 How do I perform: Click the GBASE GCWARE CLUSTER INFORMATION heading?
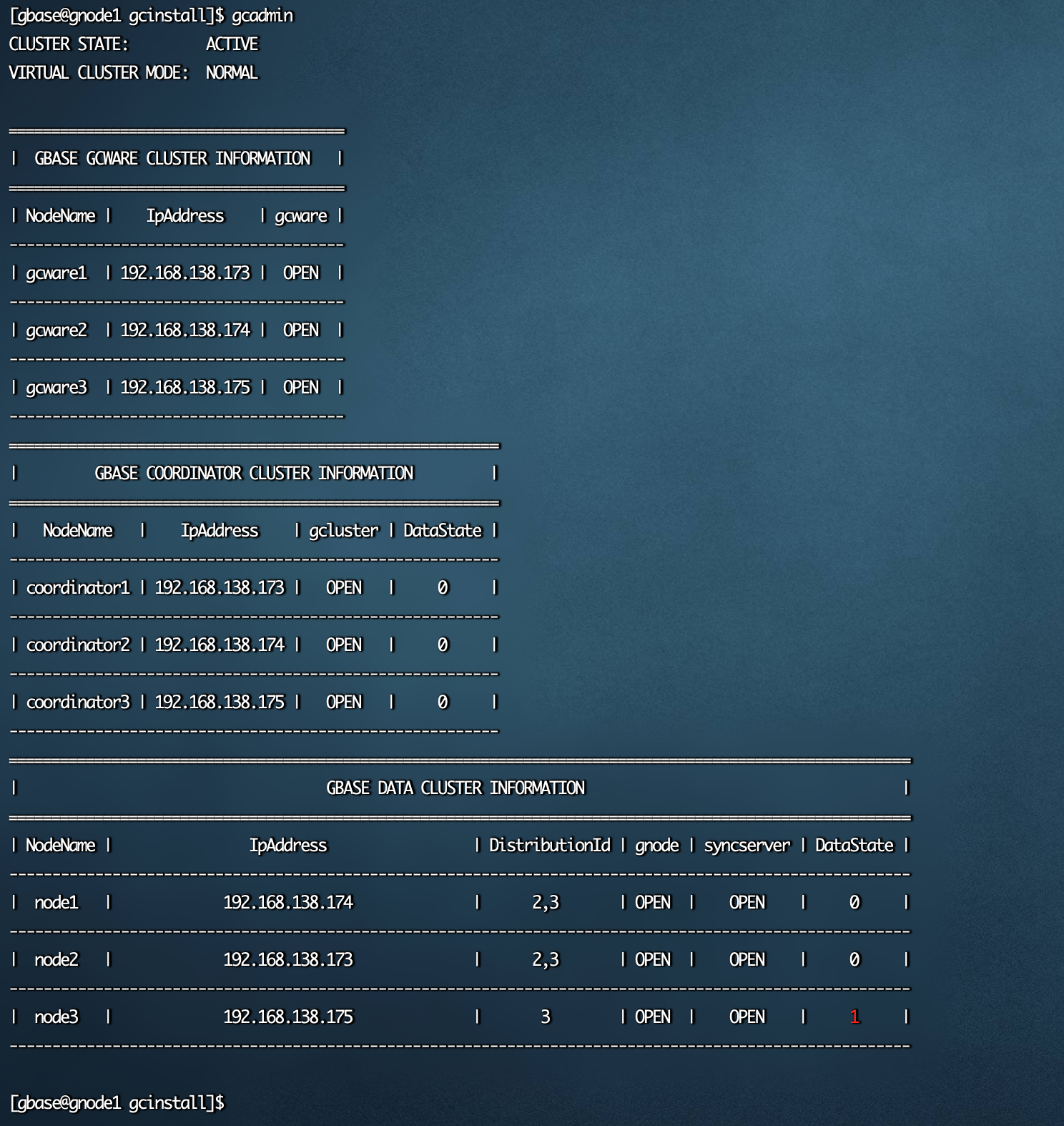[x=172, y=159]
